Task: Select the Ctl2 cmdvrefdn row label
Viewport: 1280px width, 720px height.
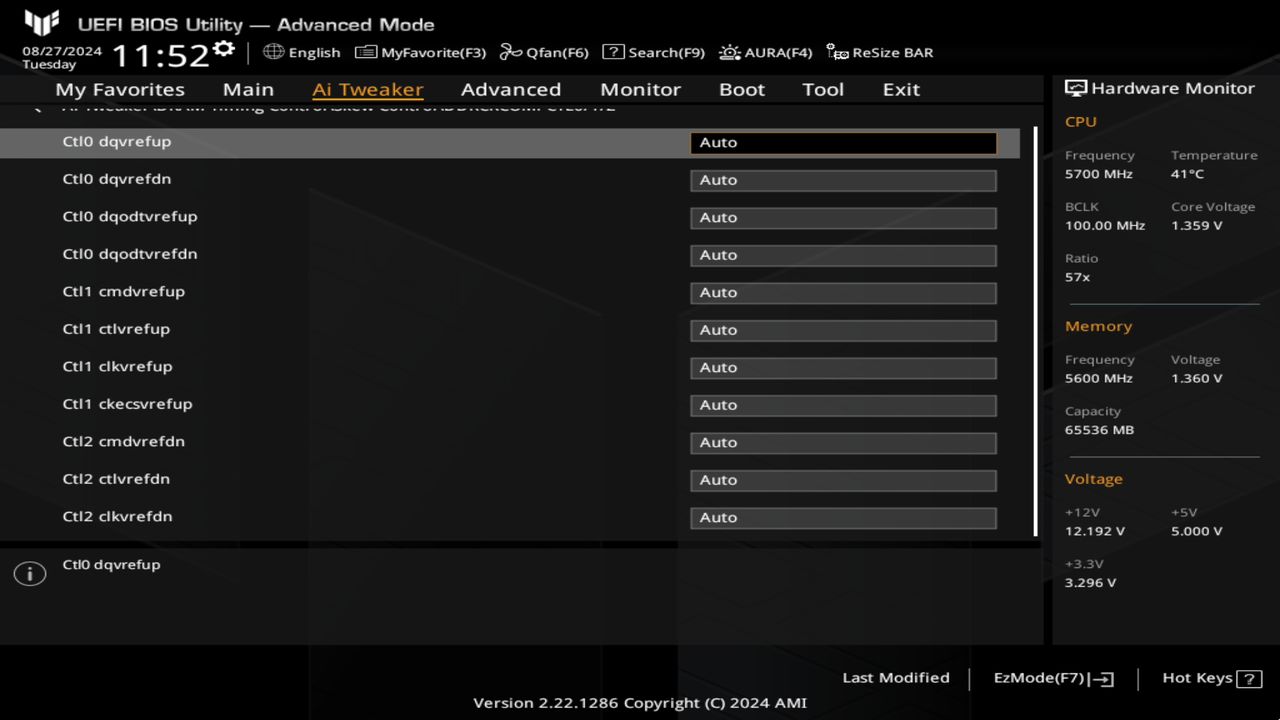Action: (123, 442)
